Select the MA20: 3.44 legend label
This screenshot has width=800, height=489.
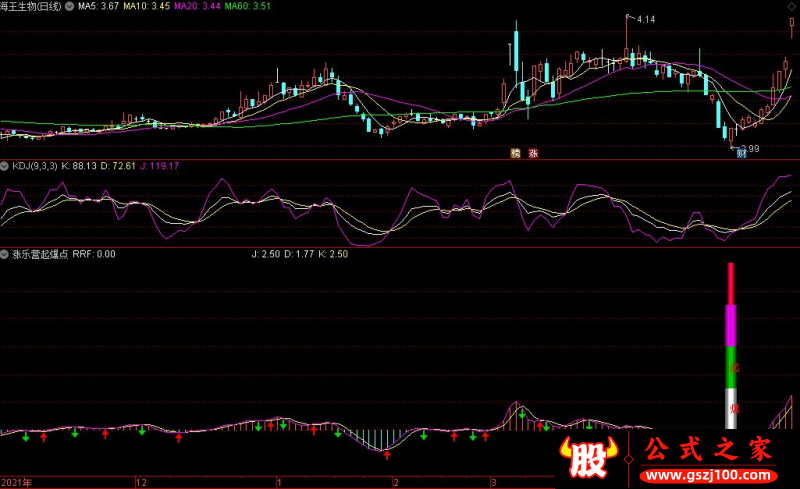[x=197, y=6]
